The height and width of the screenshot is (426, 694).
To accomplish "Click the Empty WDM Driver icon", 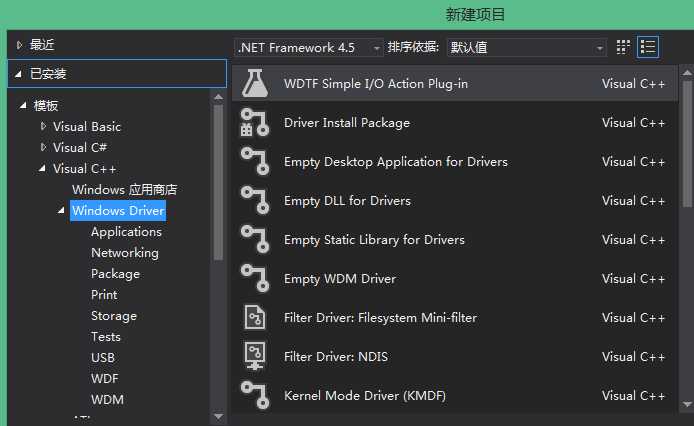I will [x=255, y=279].
